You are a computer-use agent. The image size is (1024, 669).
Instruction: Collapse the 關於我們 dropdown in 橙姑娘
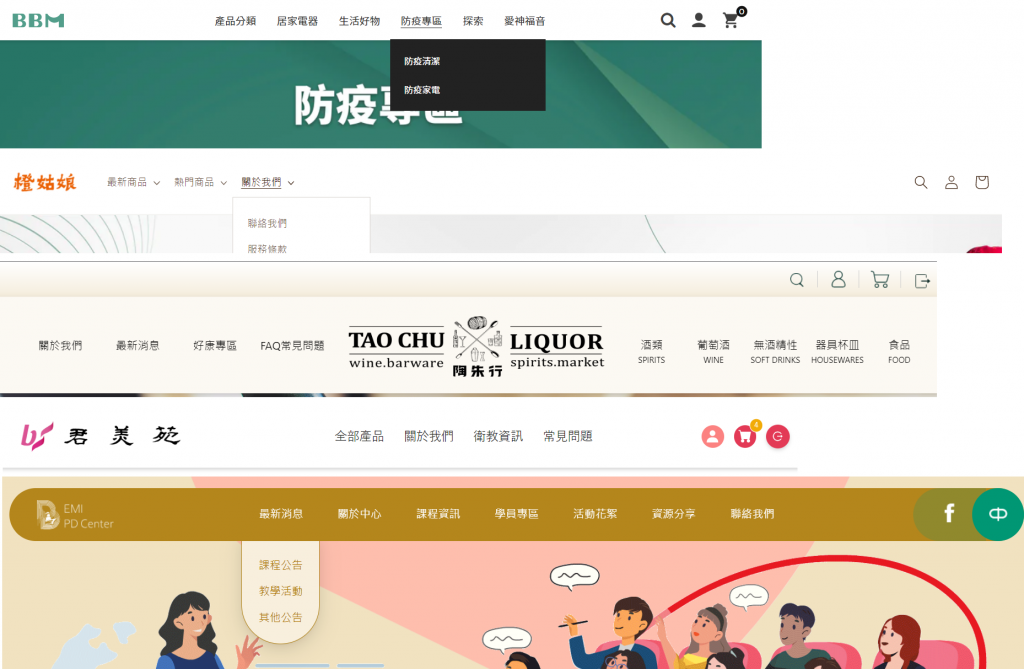click(268, 182)
